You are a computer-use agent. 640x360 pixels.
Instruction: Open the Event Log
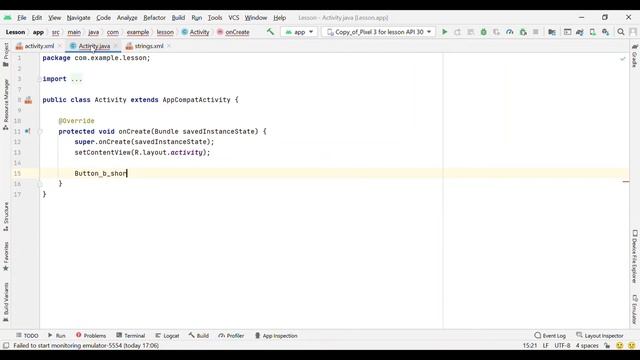(x=550, y=336)
